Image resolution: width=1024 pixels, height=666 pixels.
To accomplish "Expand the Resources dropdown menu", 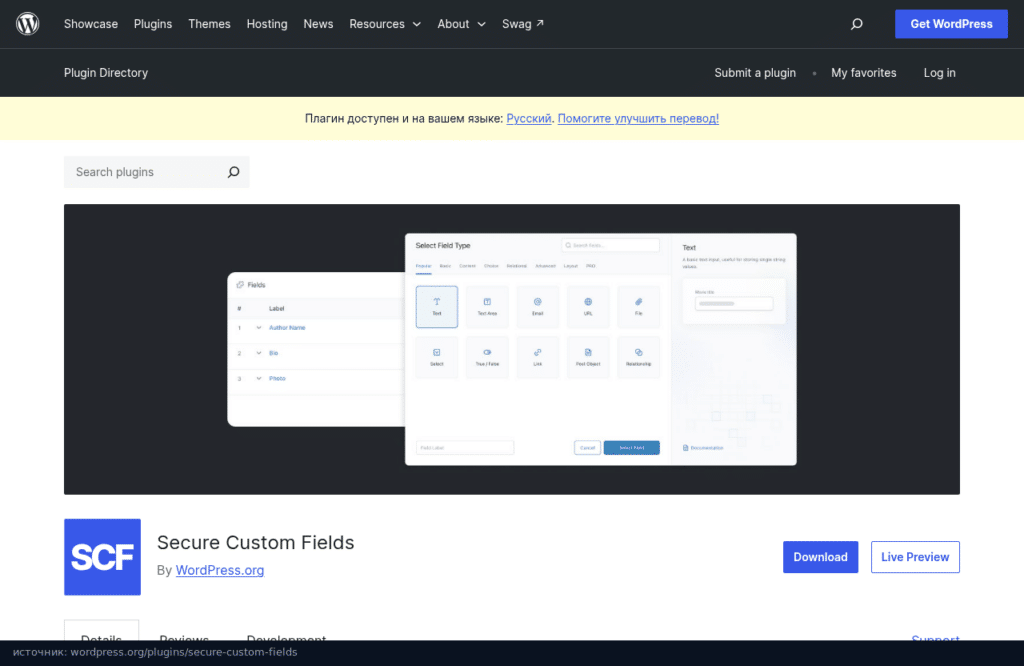I will tap(385, 24).
